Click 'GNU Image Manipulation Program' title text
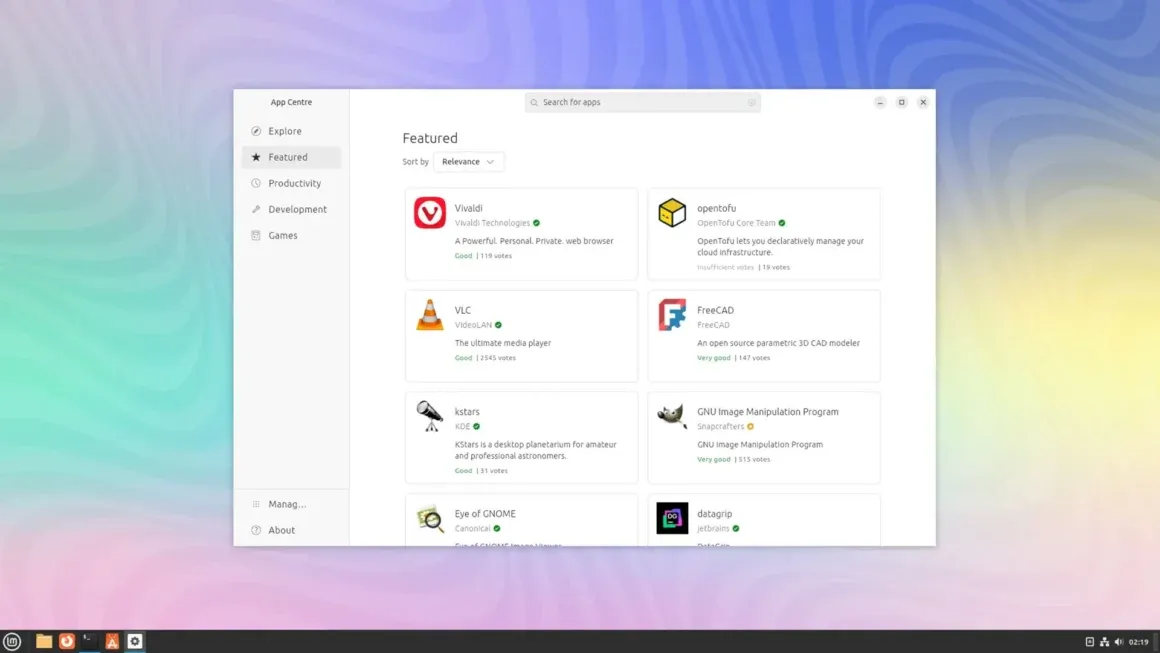 768,411
